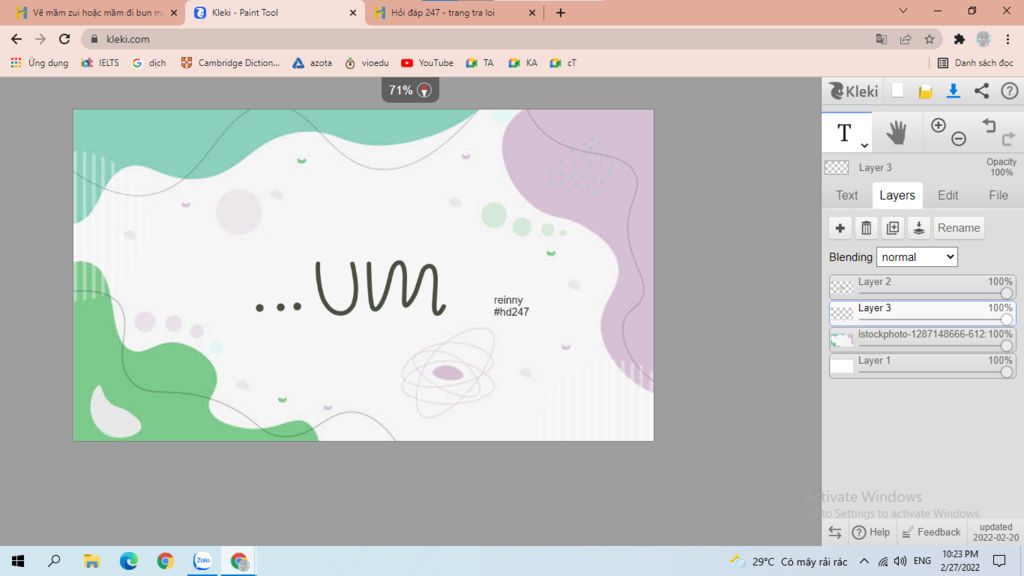
Task: Zoom out with the minus magnifier
Action: [958, 138]
